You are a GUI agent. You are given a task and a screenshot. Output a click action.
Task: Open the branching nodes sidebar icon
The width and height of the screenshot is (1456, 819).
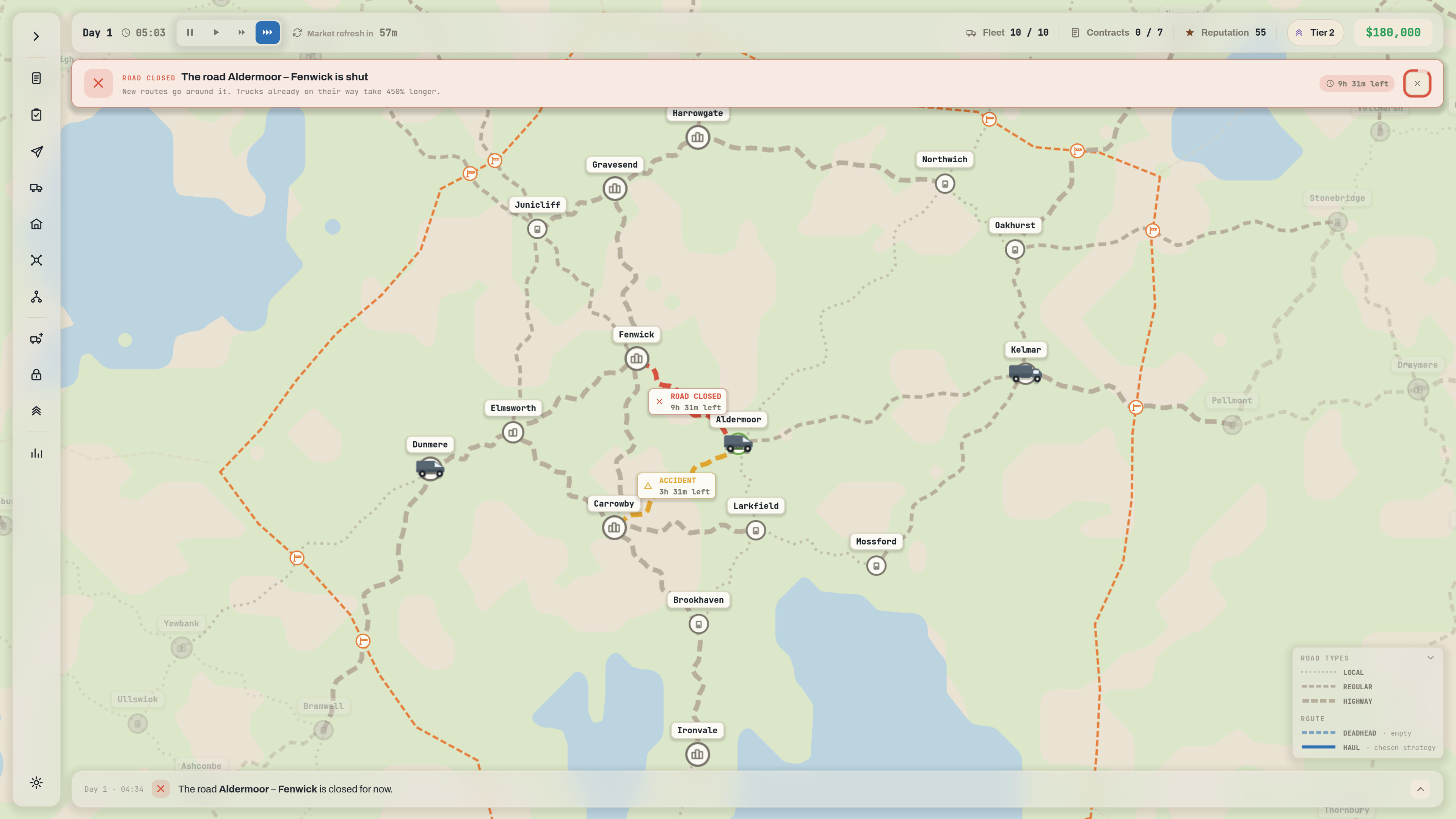point(36,297)
